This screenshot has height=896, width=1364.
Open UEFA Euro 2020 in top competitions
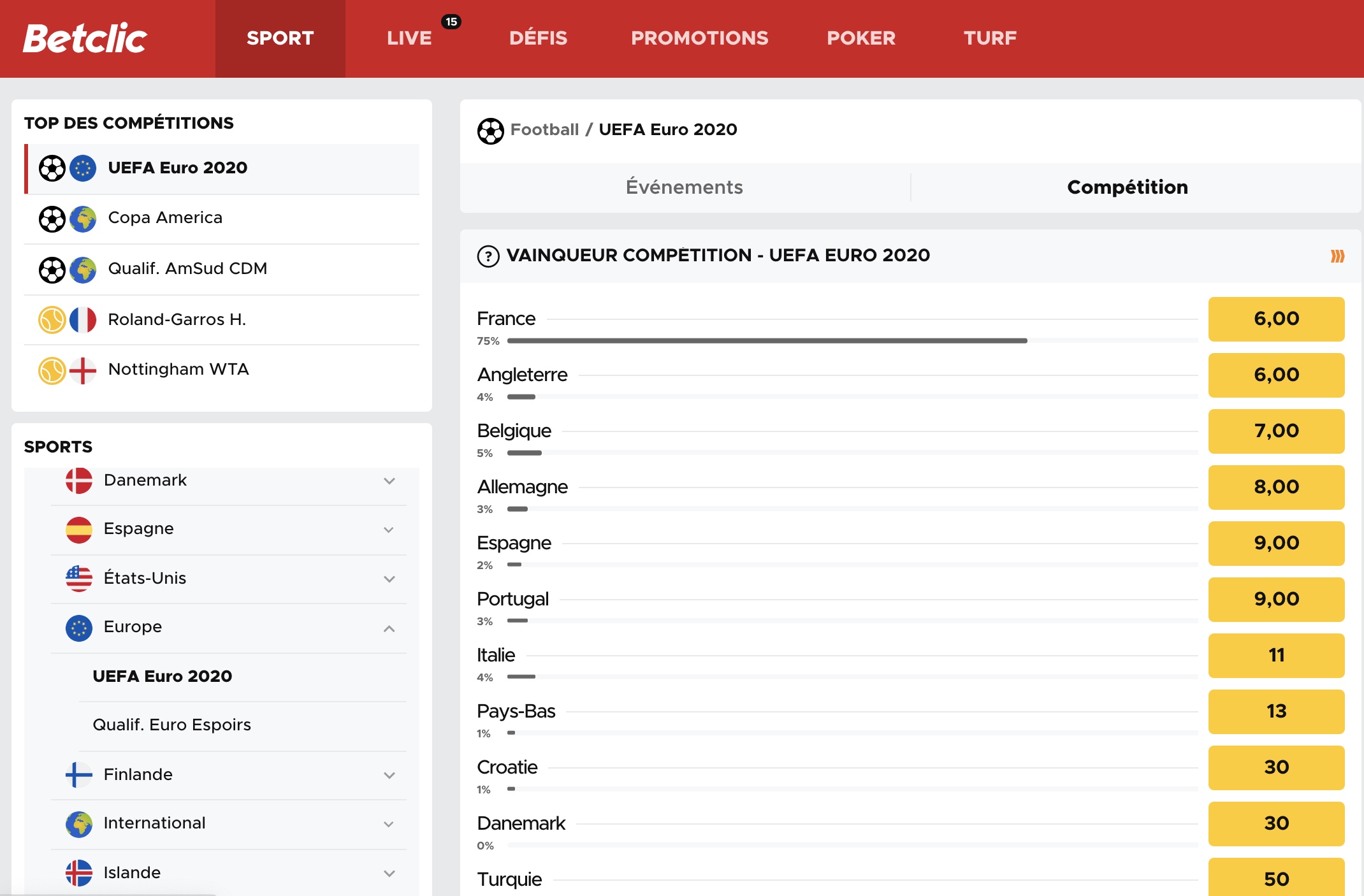coord(222,168)
